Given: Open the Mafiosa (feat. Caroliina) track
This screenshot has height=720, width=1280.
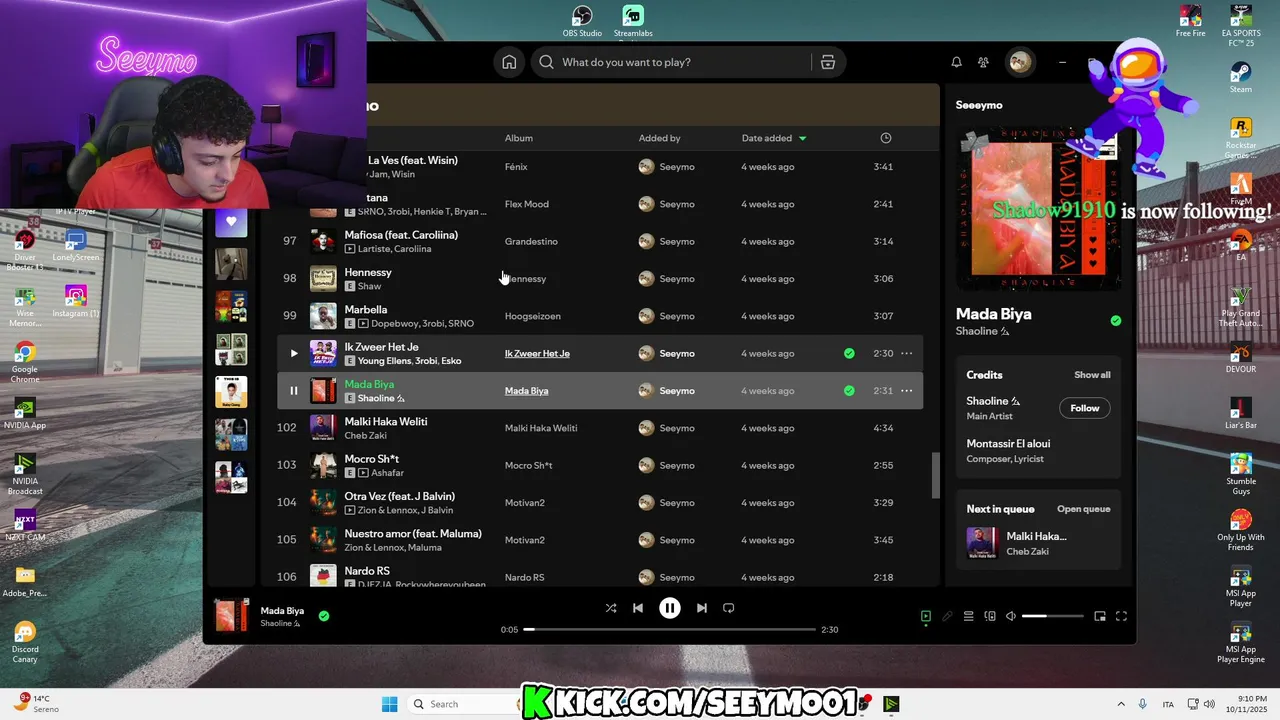Looking at the screenshot, I should pyautogui.click(x=600, y=241).
